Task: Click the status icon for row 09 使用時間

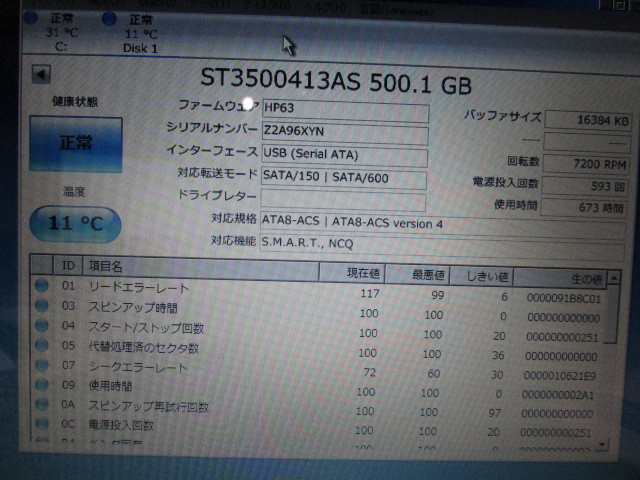Action: point(42,384)
